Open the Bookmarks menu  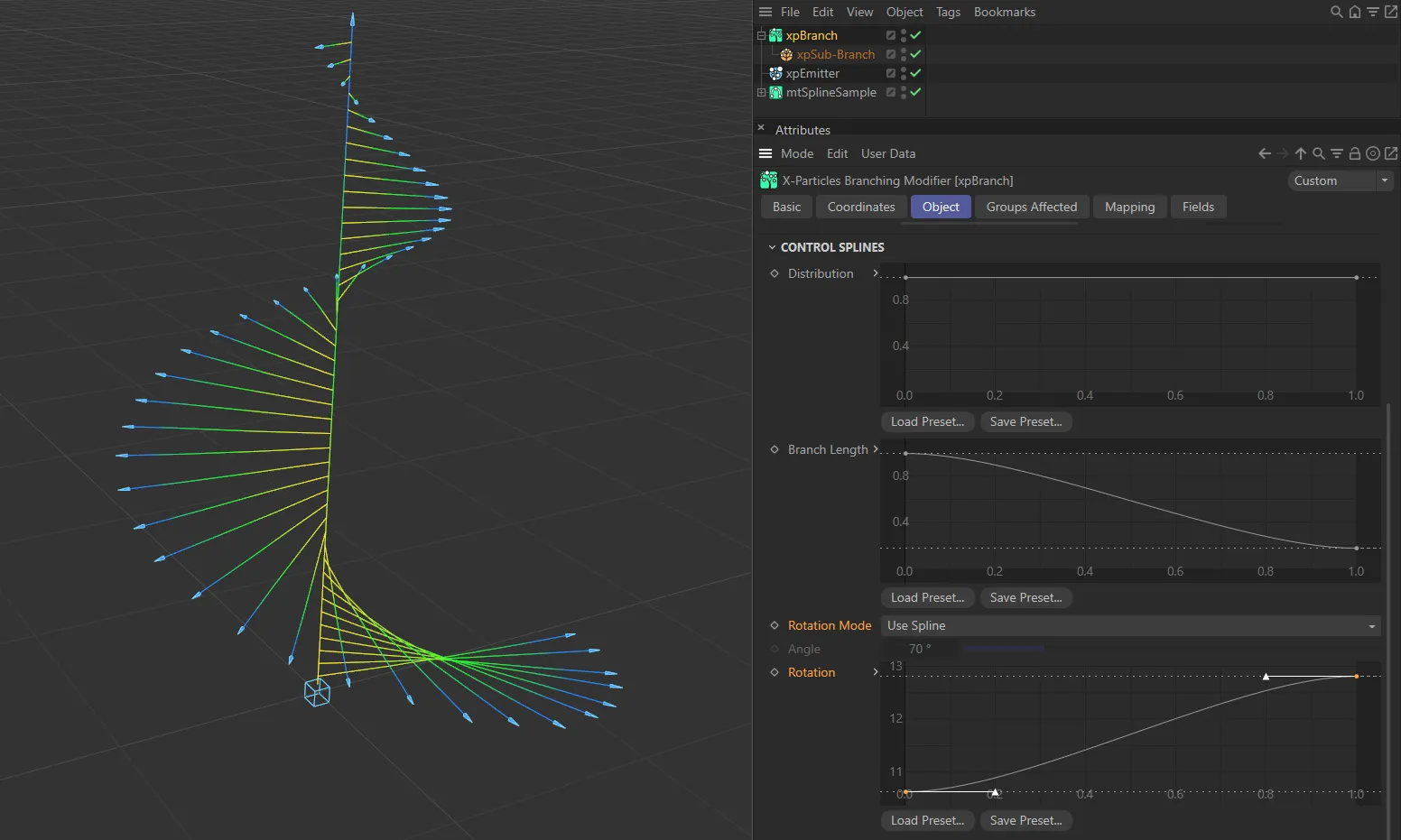click(1005, 12)
